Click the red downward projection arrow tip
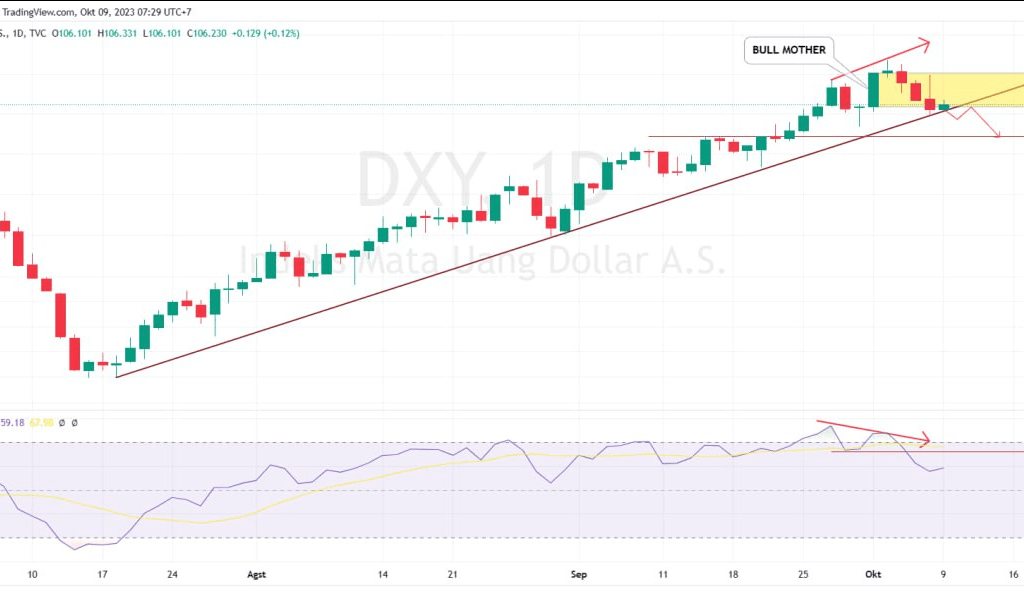1024x613 pixels. coord(997,137)
